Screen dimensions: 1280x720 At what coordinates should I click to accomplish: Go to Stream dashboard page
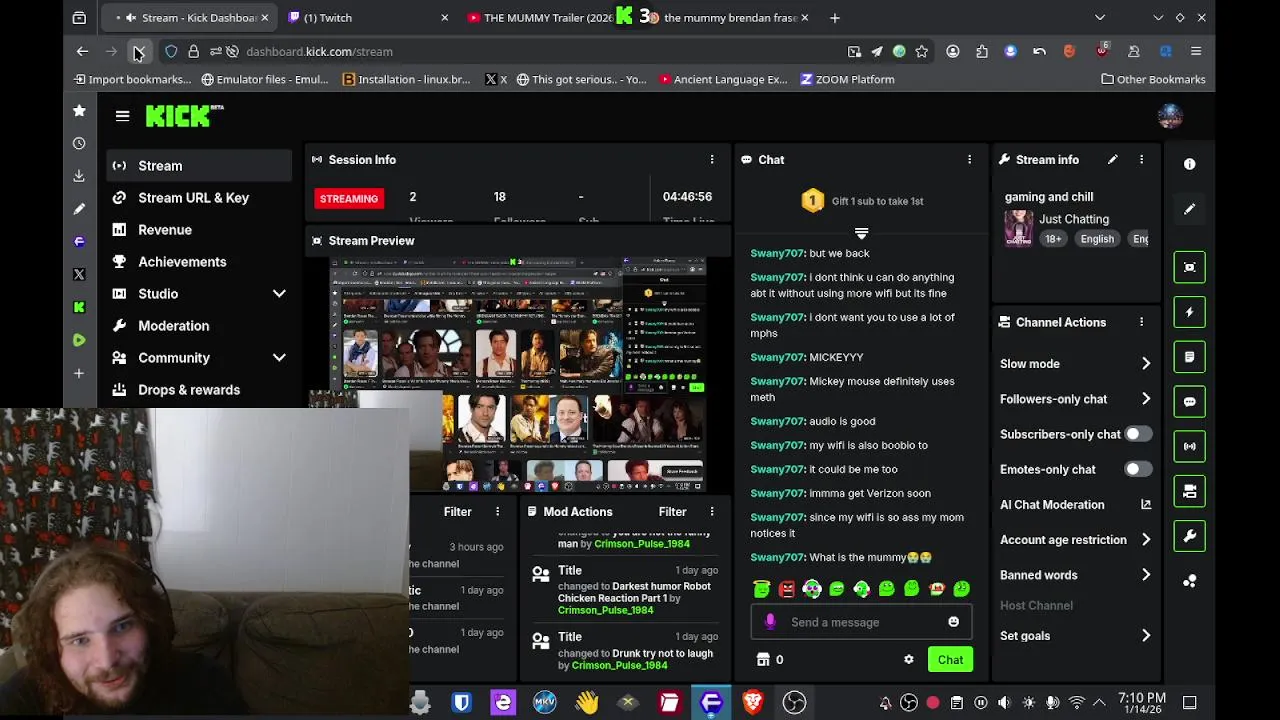pyautogui.click(x=199, y=166)
